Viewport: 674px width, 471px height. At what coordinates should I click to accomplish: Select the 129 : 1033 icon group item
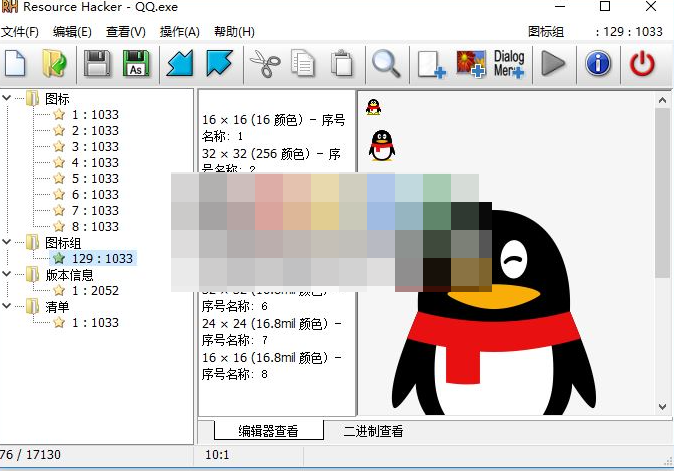point(102,258)
